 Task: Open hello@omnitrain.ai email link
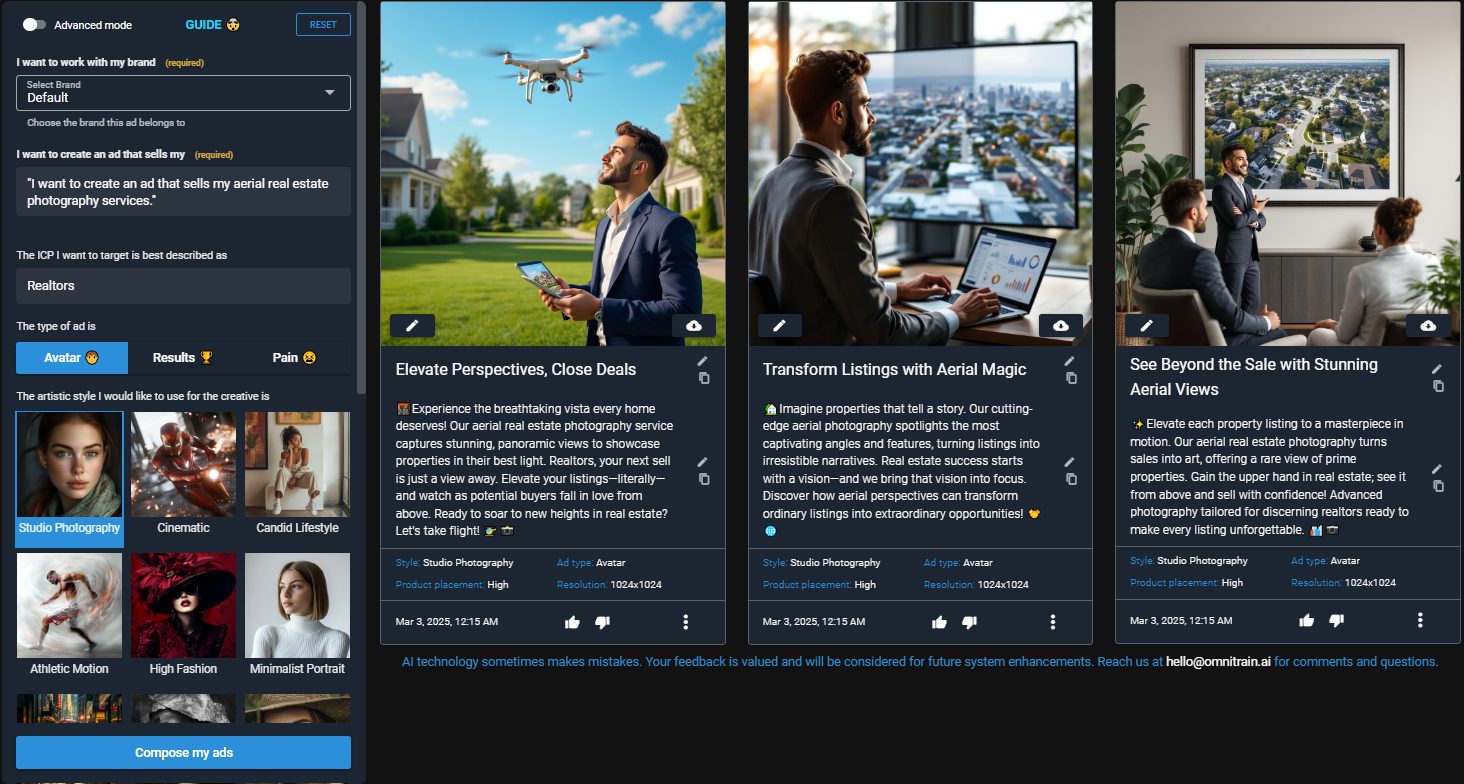(x=1218, y=662)
